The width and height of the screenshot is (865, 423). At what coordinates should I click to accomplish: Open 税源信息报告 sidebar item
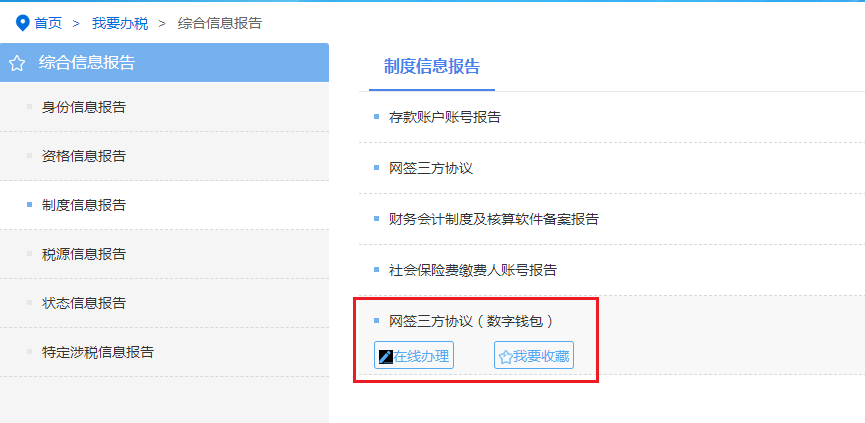click(164, 254)
